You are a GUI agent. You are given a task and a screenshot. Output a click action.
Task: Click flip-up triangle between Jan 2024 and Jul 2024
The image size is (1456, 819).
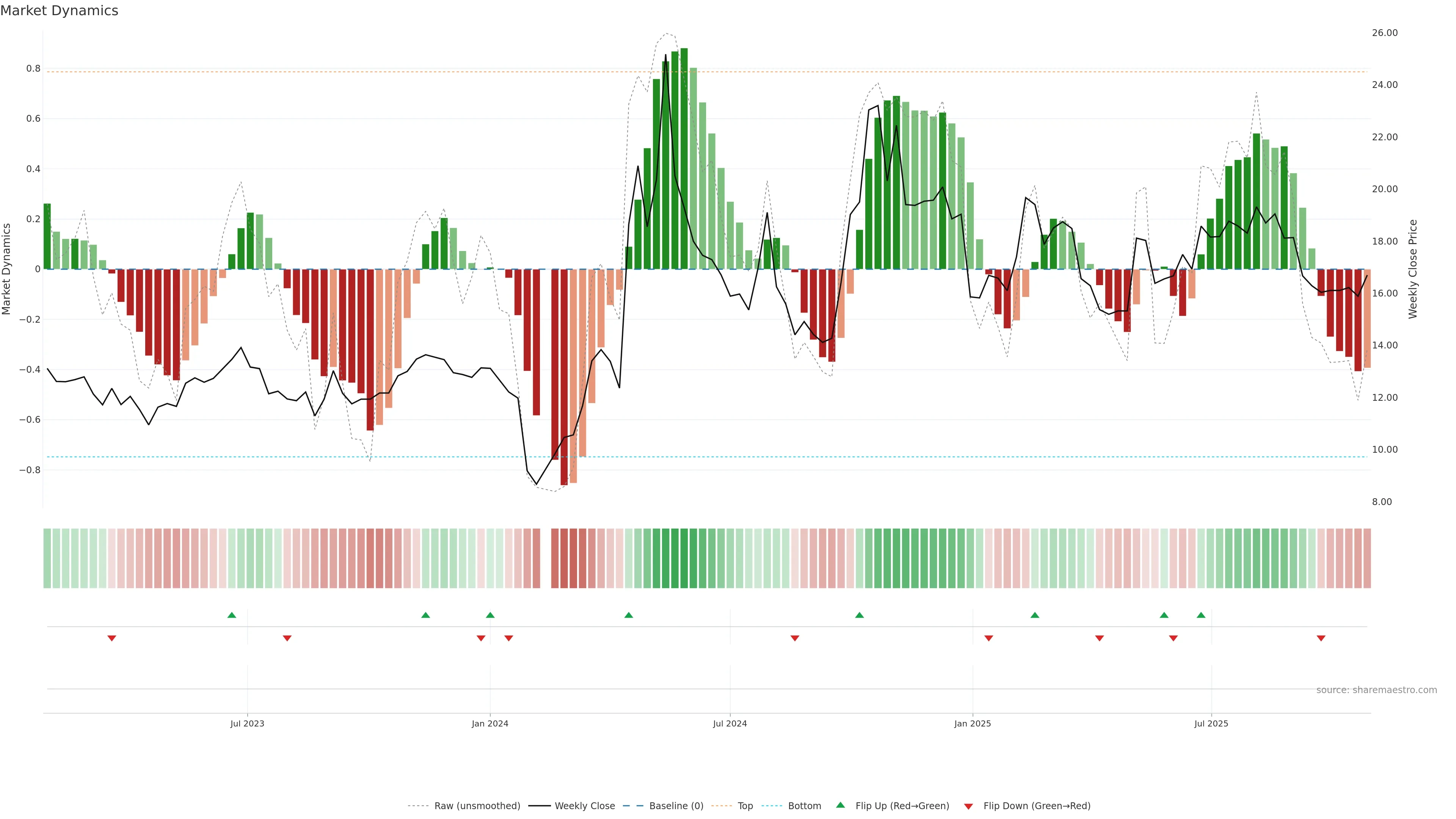coord(629,615)
